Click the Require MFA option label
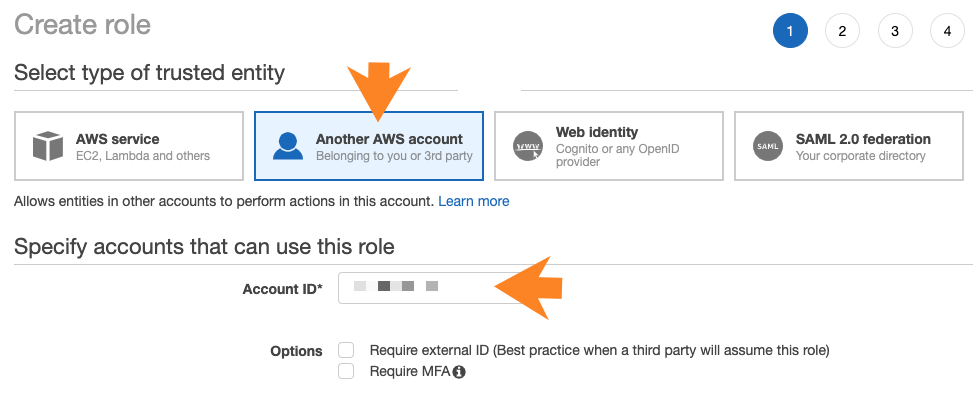This screenshot has height=405, width=973. (409, 372)
